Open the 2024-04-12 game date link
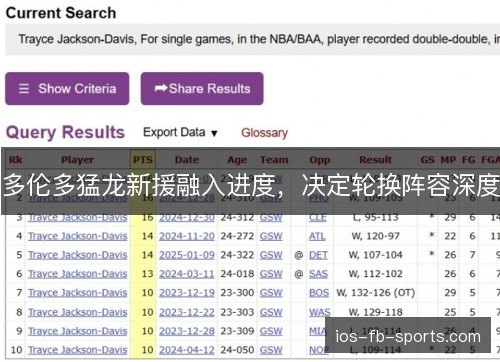The width and height of the screenshot is (500, 362). [187, 350]
